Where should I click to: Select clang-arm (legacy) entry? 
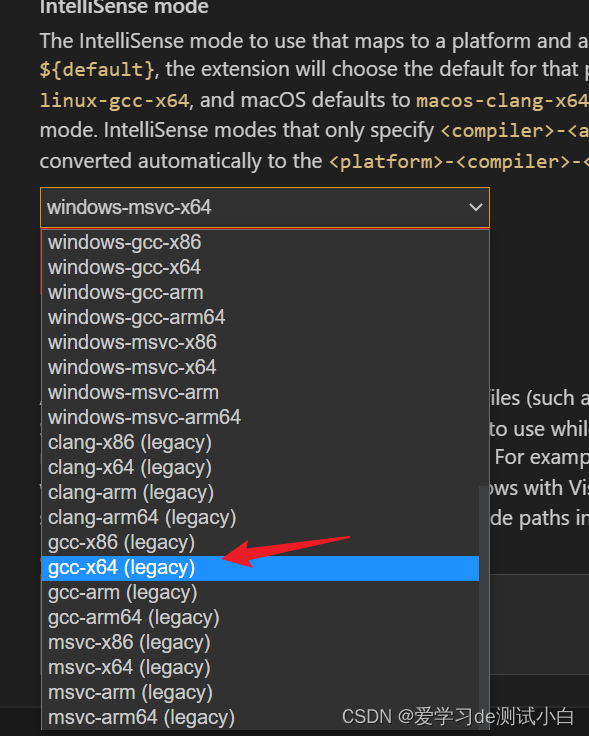pos(260,492)
